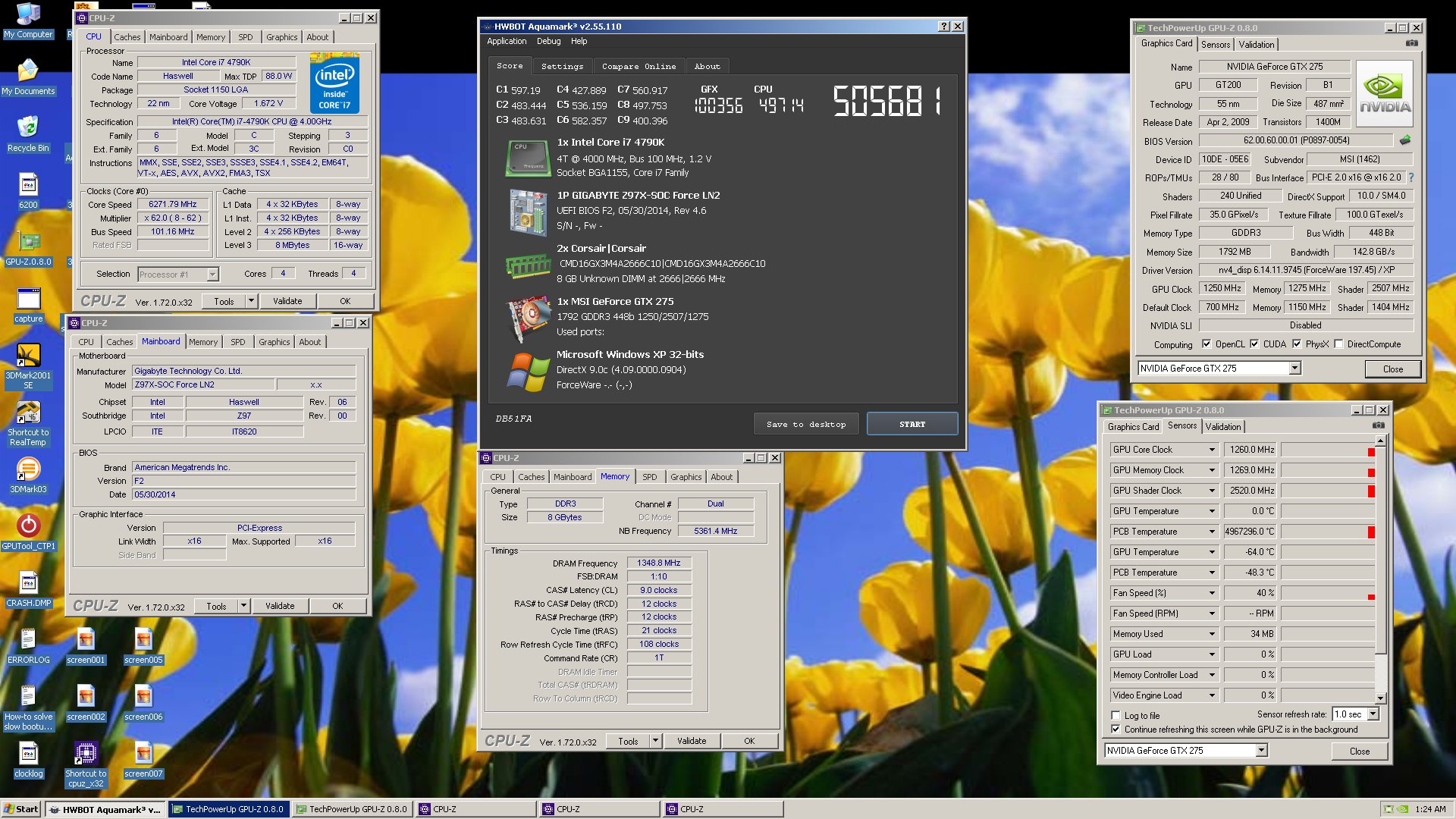1456x819 pixels.
Task: Launch GPU-Z.0.8.0 desktop shortcut
Action: tap(28, 248)
